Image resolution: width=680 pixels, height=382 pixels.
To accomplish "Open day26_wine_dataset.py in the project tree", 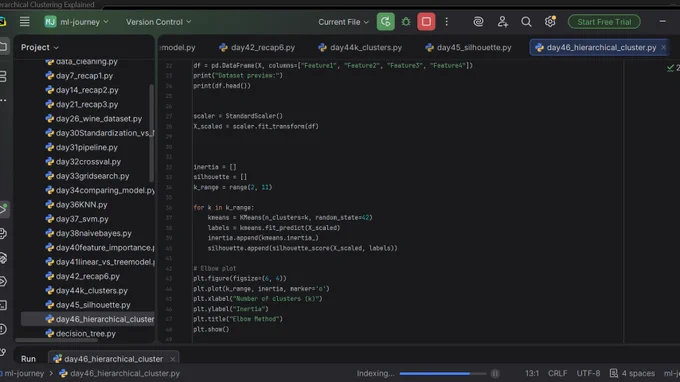I will [x=94, y=119].
